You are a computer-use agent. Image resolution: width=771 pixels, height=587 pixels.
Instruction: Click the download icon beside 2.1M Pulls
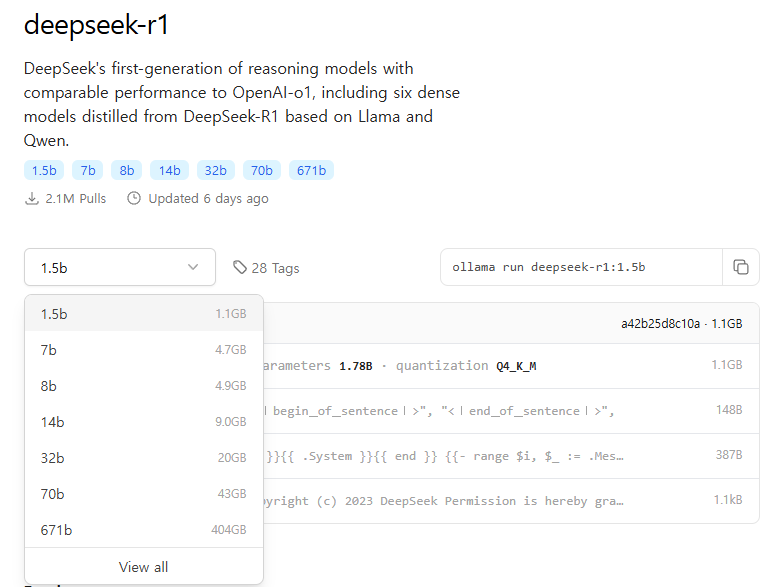(x=31, y=199)
